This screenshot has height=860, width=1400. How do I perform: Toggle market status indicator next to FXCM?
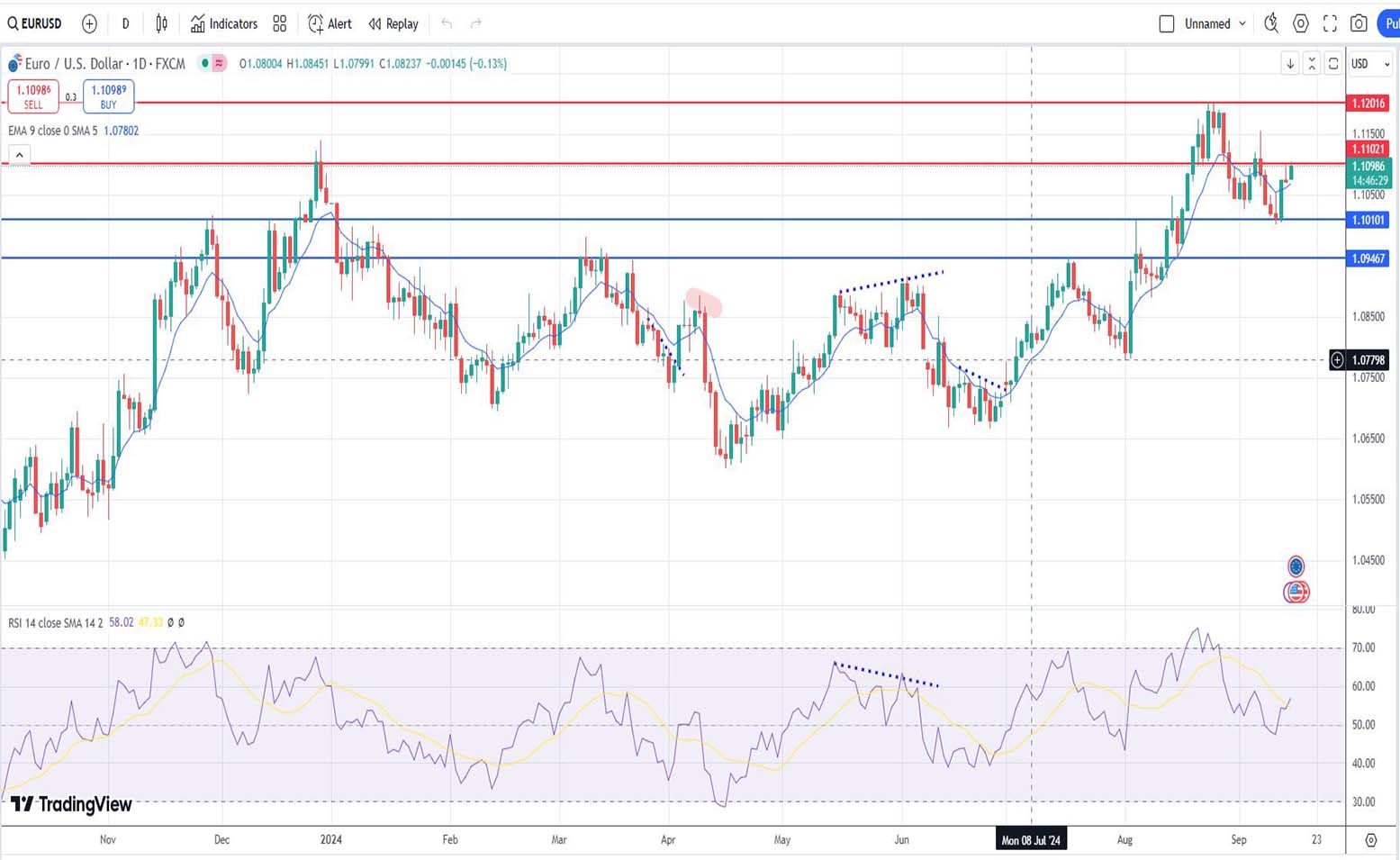205,63
